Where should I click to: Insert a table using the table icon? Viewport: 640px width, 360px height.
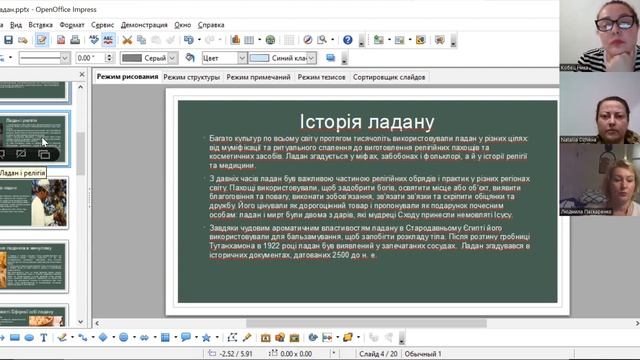(249, 40)
